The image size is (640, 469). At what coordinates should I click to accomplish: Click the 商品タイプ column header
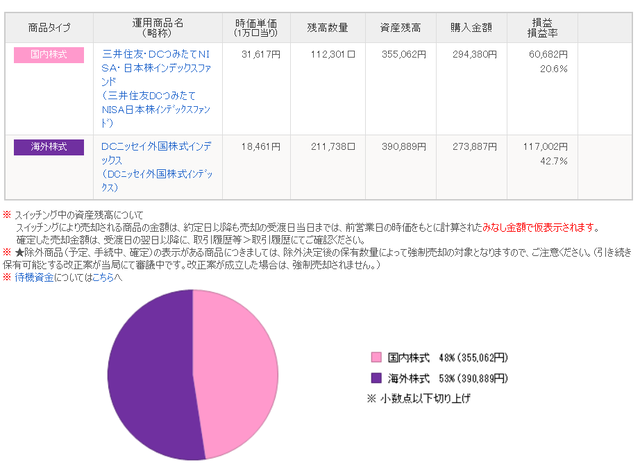[x=49, y=28]
